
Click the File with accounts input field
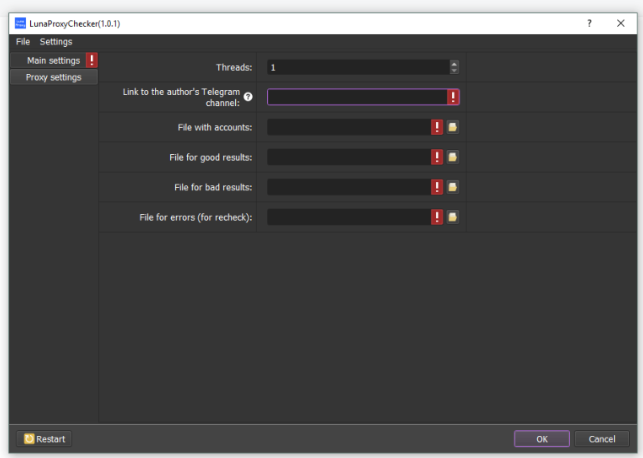(x=349, y=127)
